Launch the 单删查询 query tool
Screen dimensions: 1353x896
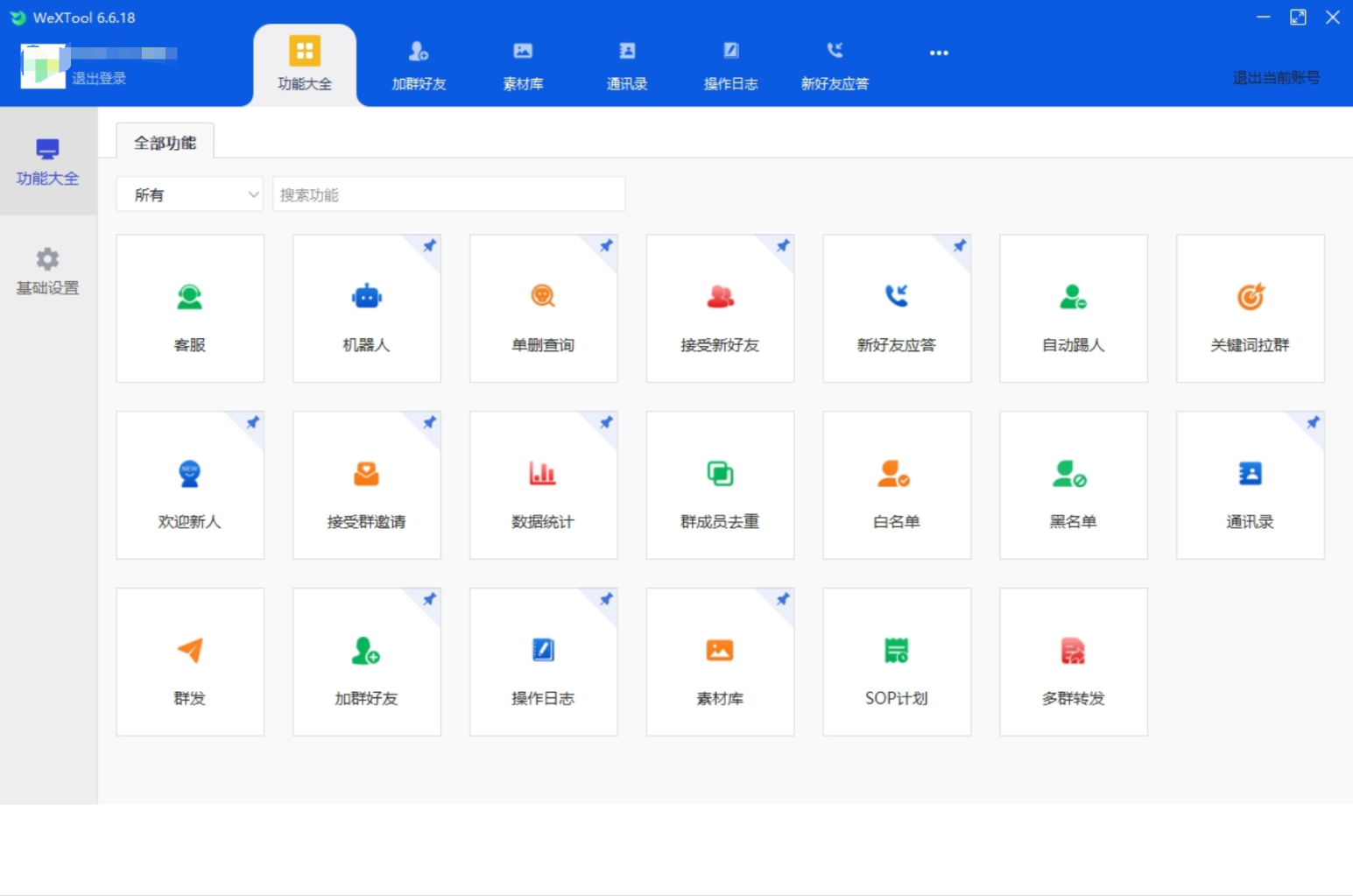coord(543,308)
